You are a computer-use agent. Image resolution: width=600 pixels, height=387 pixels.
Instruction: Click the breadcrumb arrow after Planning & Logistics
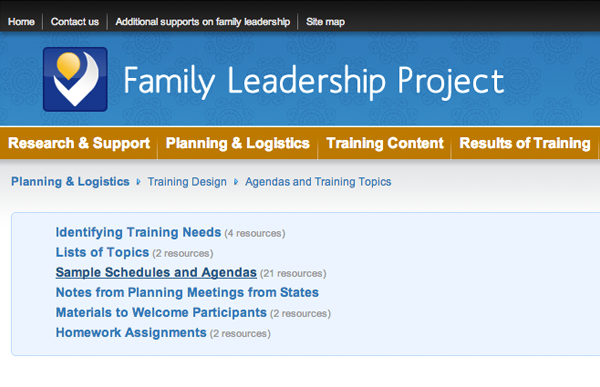[x=139, y=182]
